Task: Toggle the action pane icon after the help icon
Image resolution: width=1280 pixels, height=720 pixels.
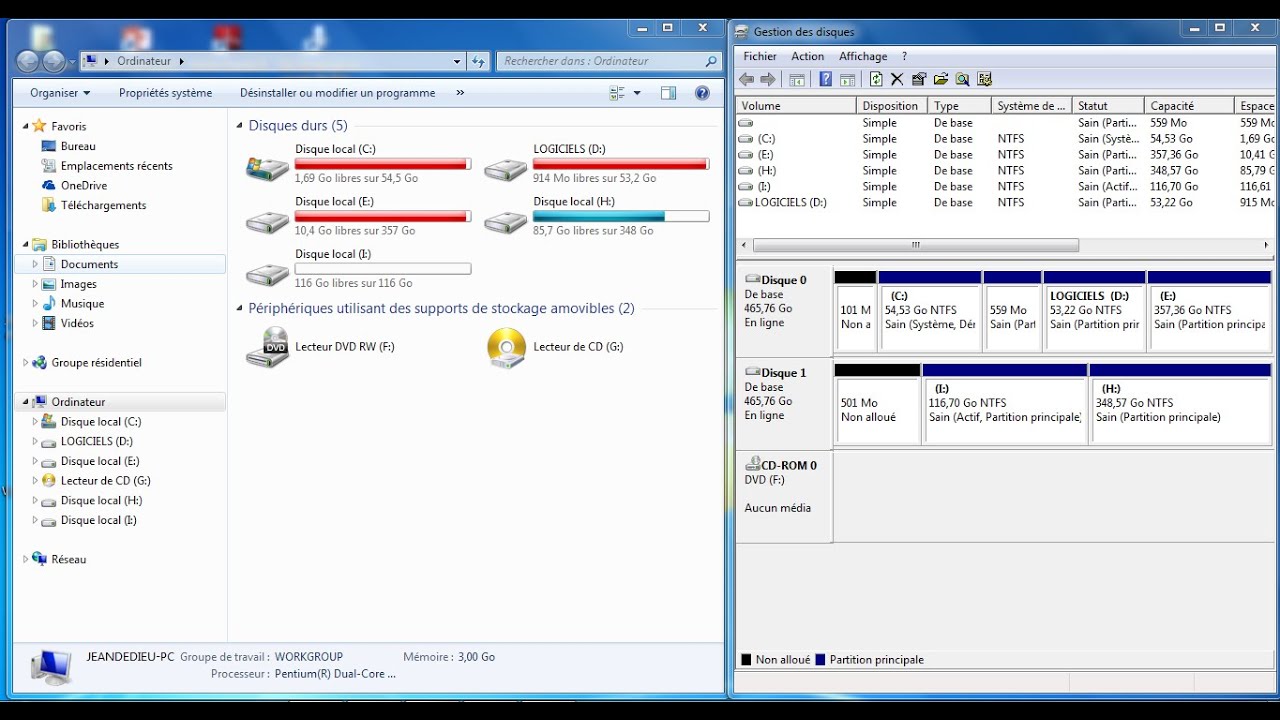Action: point(847,79)
